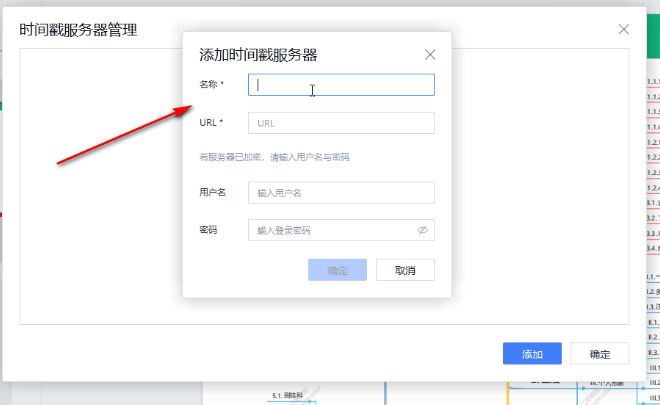Viewport: 660px width, 405px height.
Task: Confirm with 确定 in the management window
Action: (600, 354)
